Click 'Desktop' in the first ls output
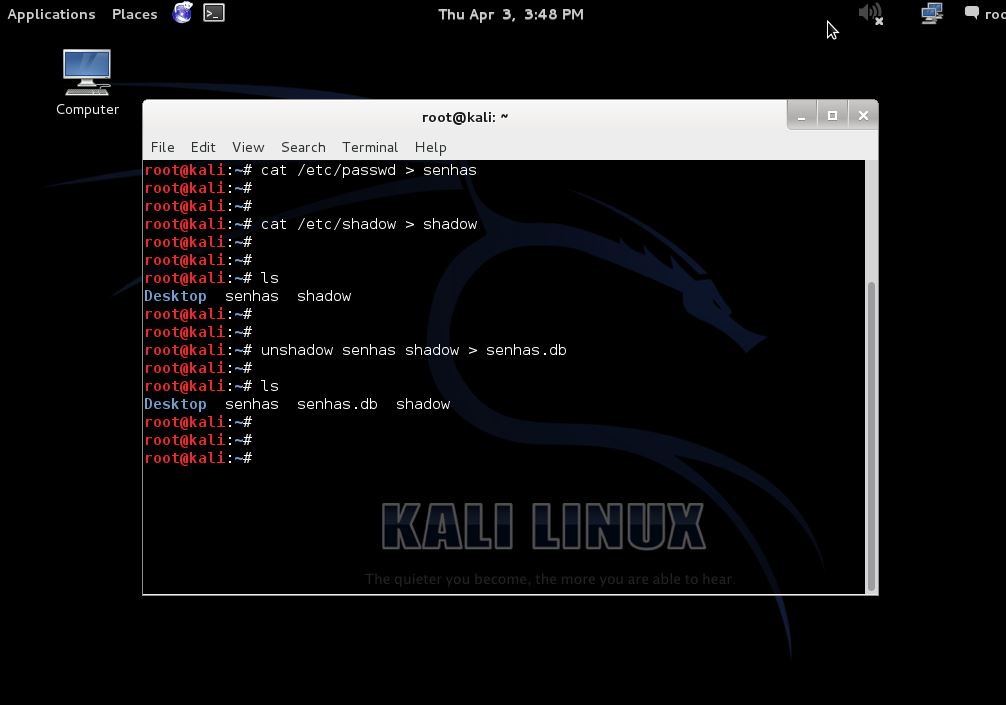This screenshot has width=1006, height=705. pos(175,296)
